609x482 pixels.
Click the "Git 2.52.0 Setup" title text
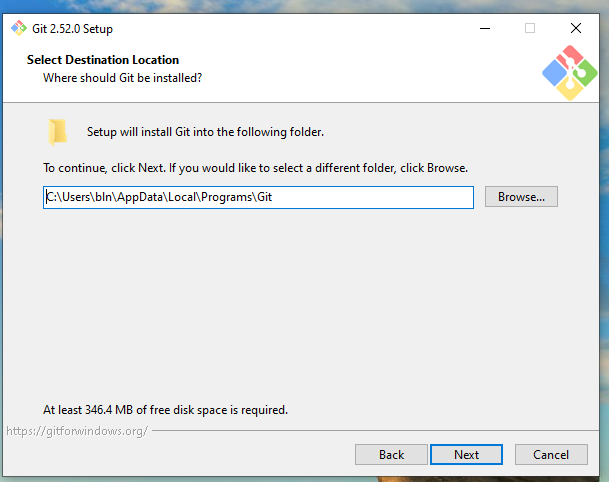pyautogui.click(x=72, y=28)
